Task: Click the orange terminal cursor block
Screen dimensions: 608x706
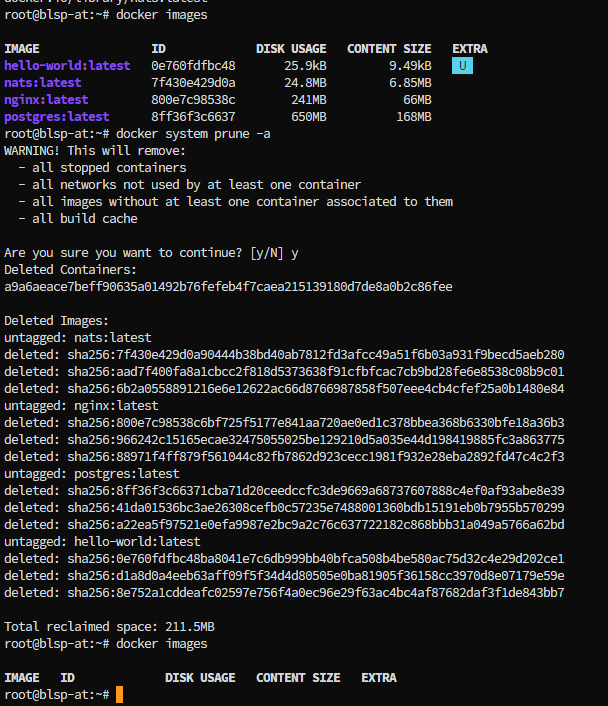Action: coord(119,694)
